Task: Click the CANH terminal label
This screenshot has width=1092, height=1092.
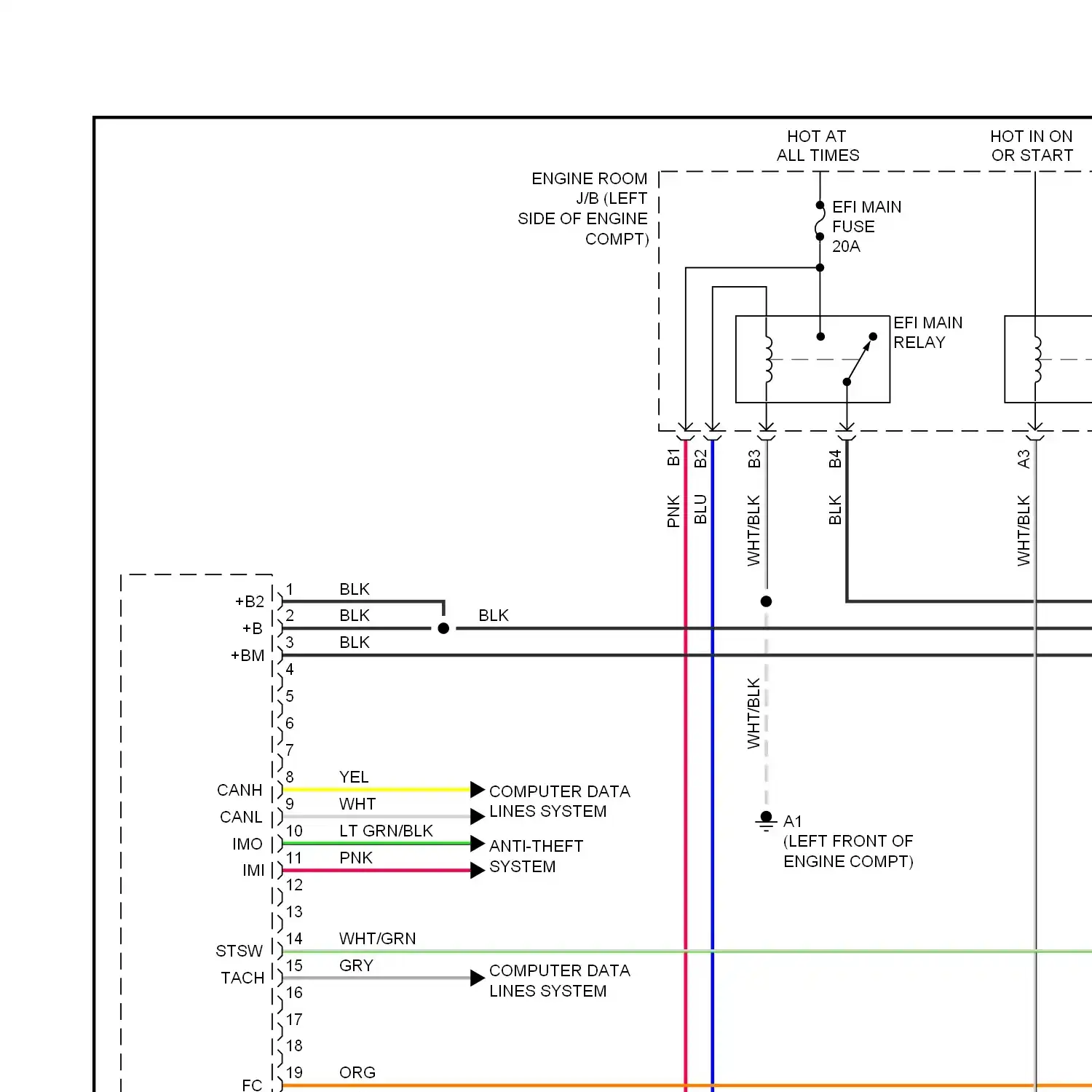Action: coord(240,790)
